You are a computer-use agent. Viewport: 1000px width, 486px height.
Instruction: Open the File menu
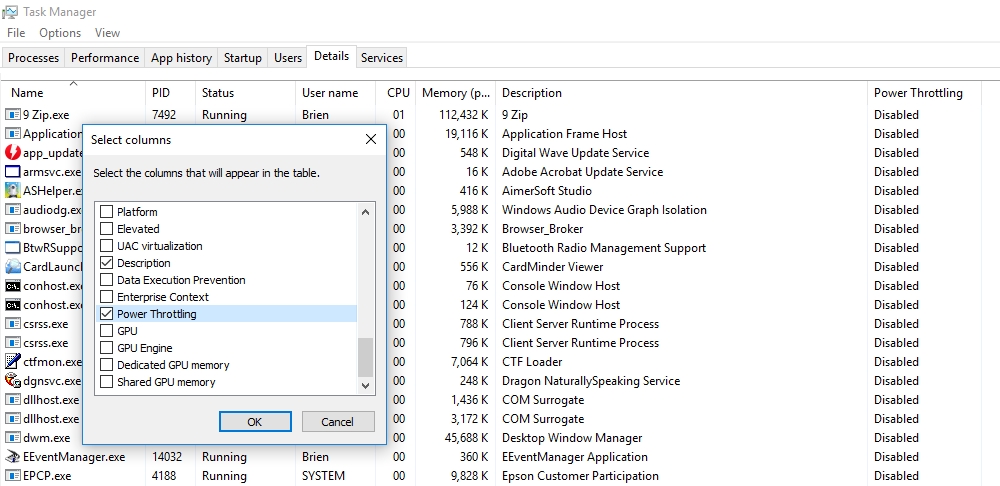click(x=16, y=33)
